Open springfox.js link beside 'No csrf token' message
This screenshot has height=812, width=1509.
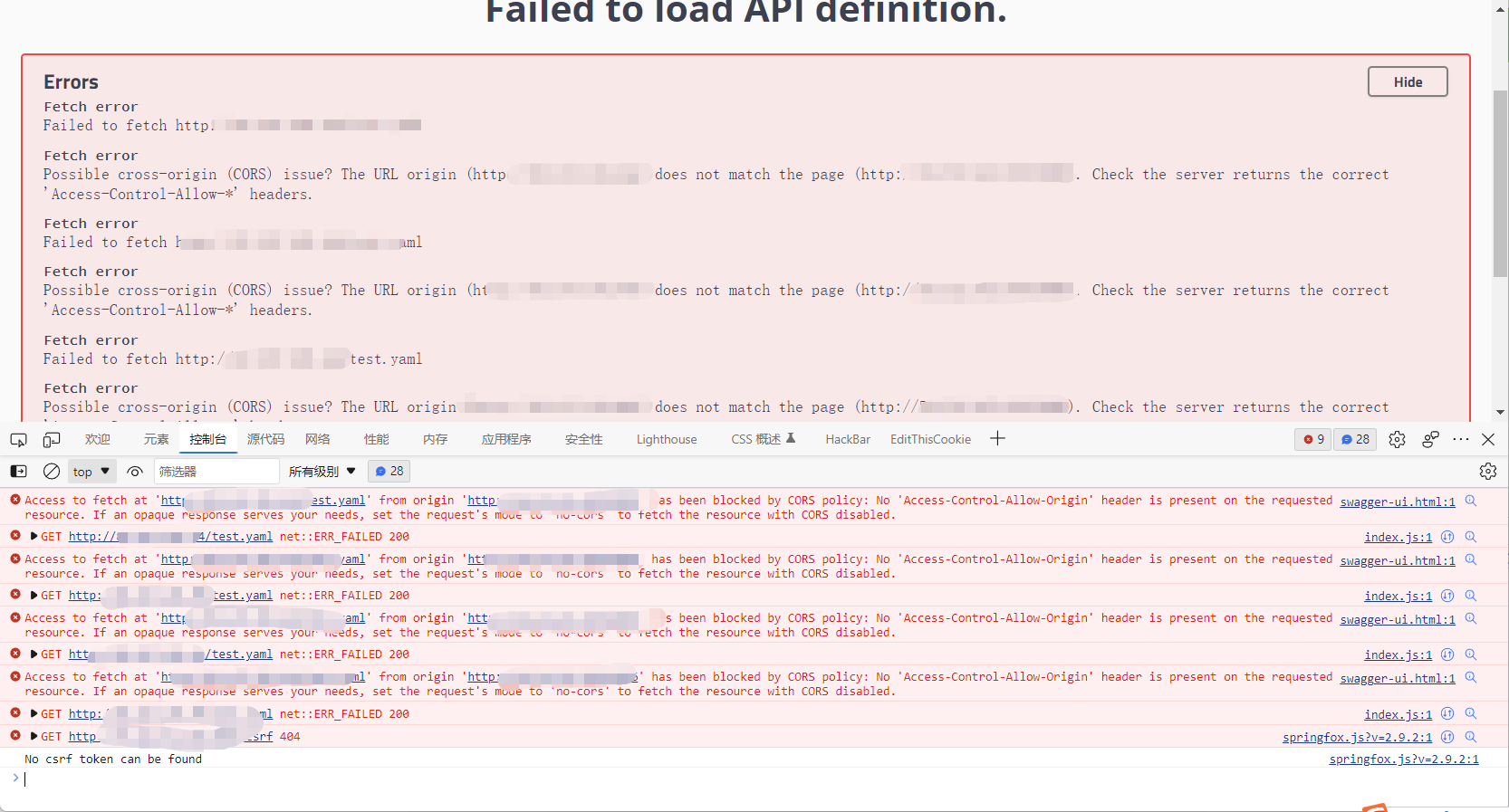1404,759
